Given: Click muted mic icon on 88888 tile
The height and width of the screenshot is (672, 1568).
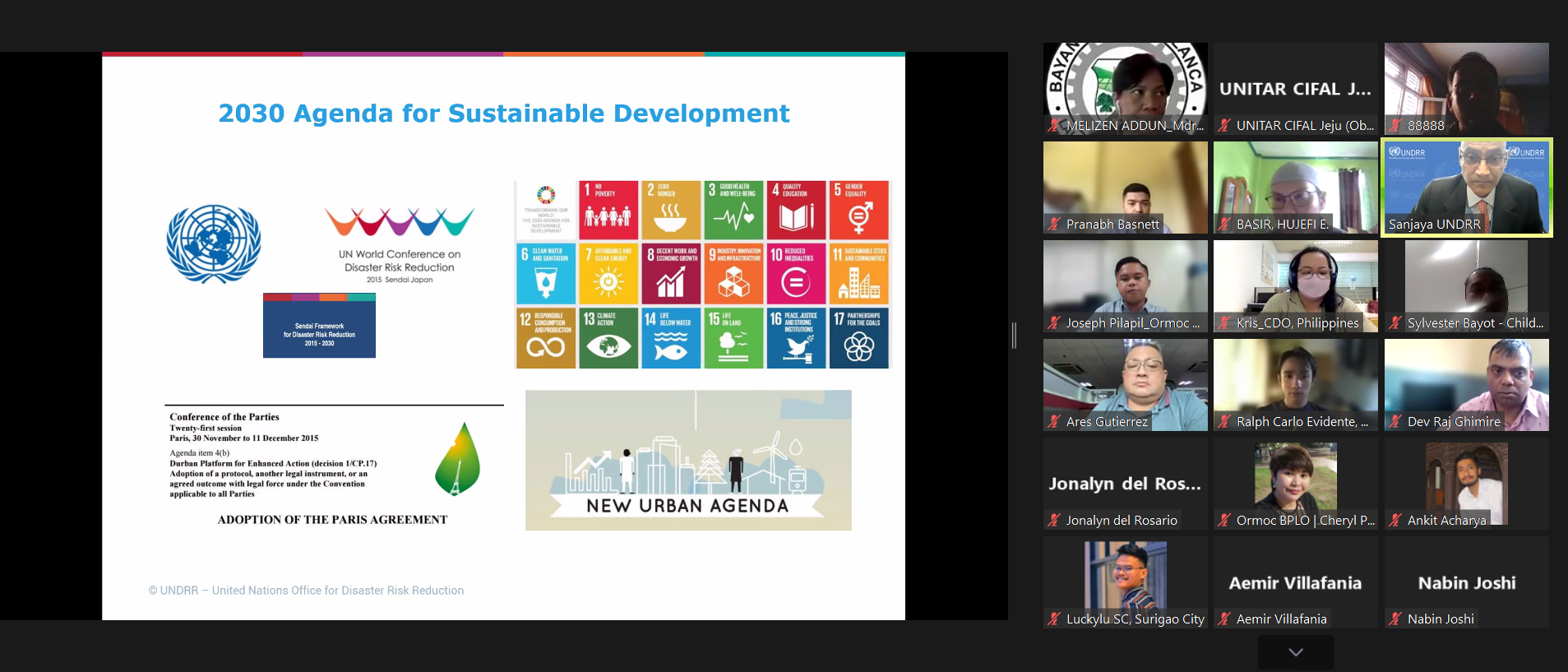Looking at the screenshot, I should [1395, 126].
